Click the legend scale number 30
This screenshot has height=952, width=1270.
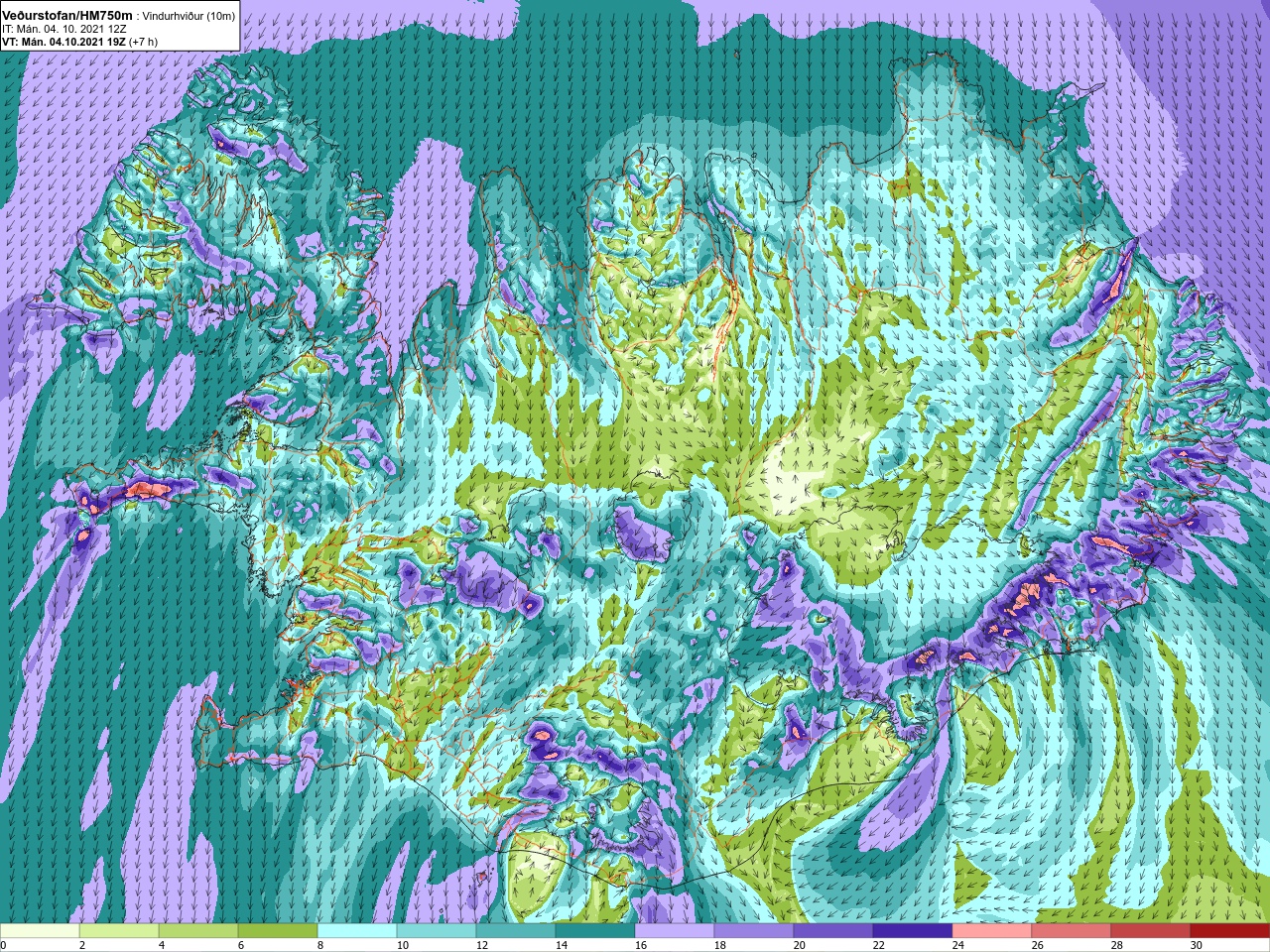[1196, 945]
